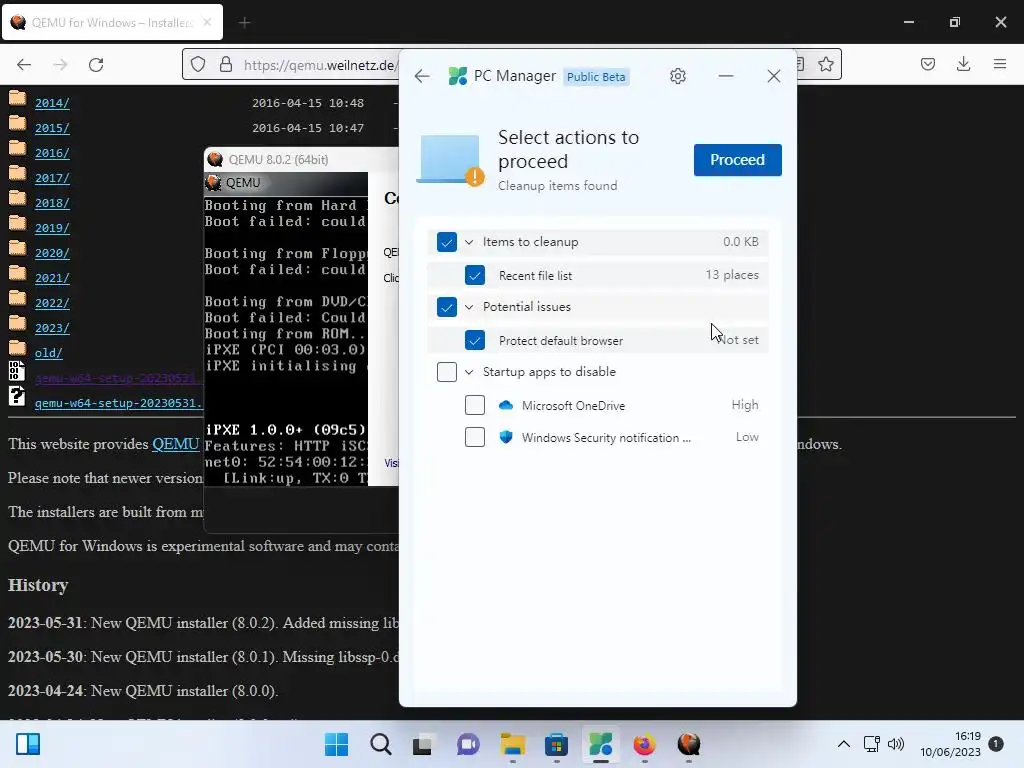Open the Windows Start menu
The height and width of the screenshot is (768, 1024).
point(336,744)
